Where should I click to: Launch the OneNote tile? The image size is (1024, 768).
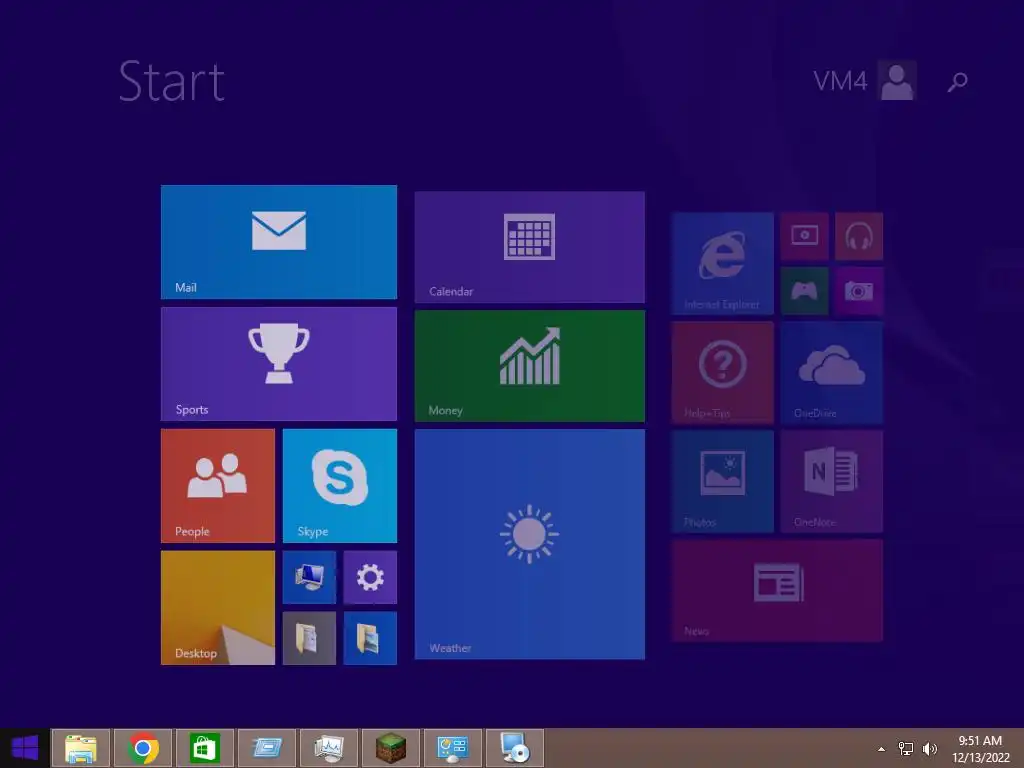pos(832,481)
